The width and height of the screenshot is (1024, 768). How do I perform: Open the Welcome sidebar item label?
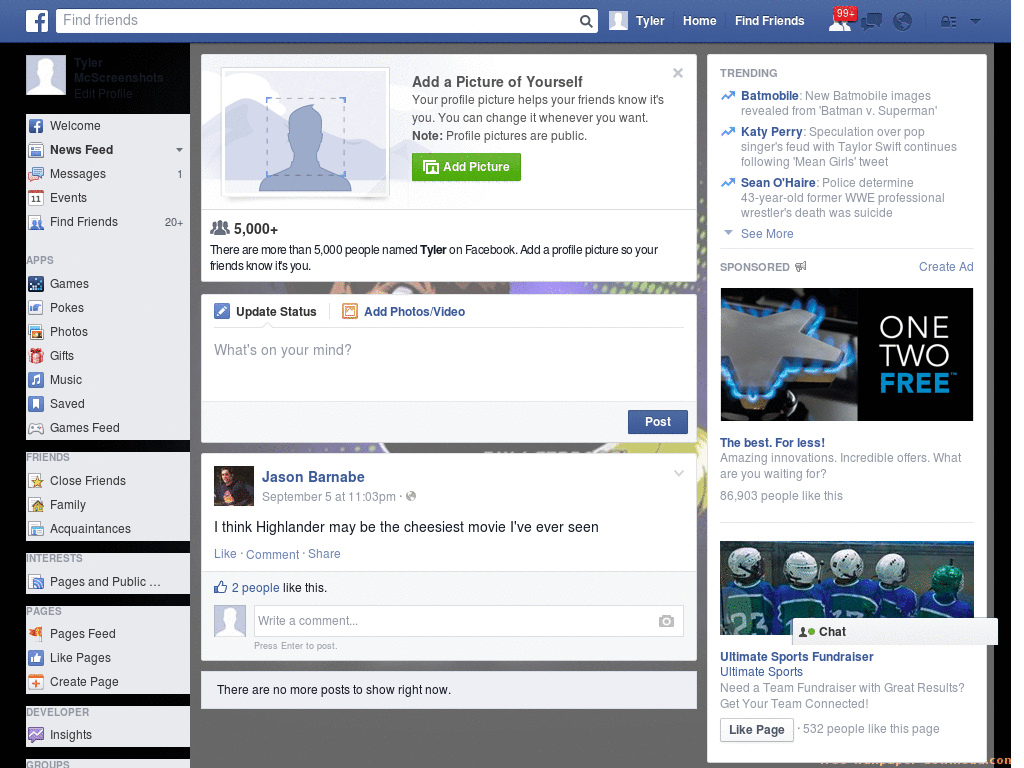coord(75,126)
